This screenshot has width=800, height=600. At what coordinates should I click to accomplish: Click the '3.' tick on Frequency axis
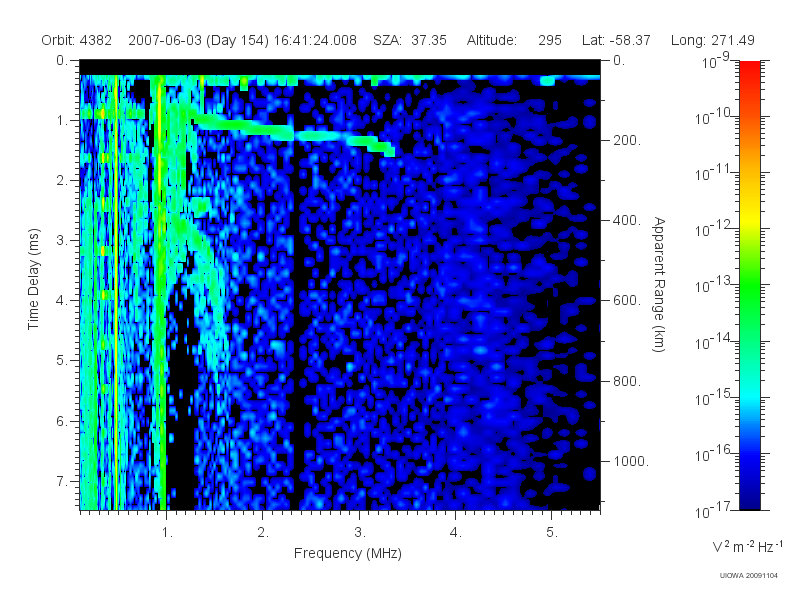point(360,533)
